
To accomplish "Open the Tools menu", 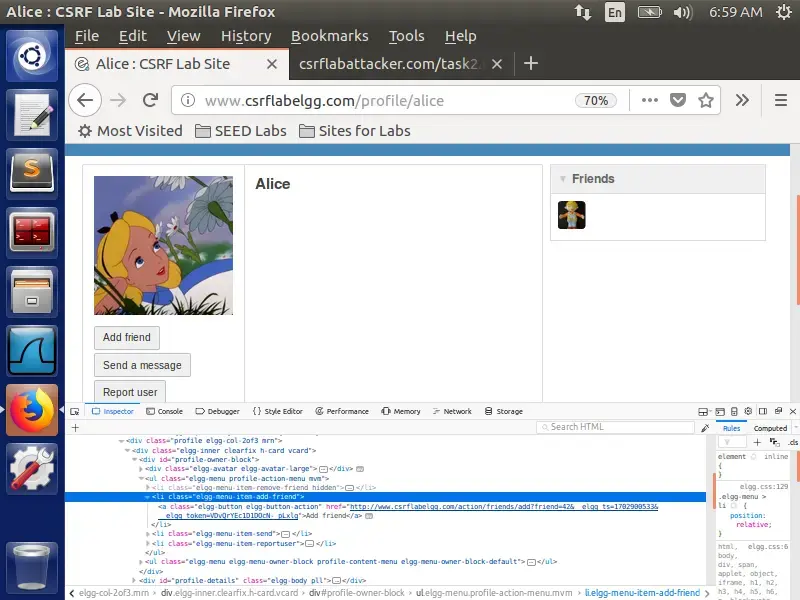I will [x=407, y=36].
